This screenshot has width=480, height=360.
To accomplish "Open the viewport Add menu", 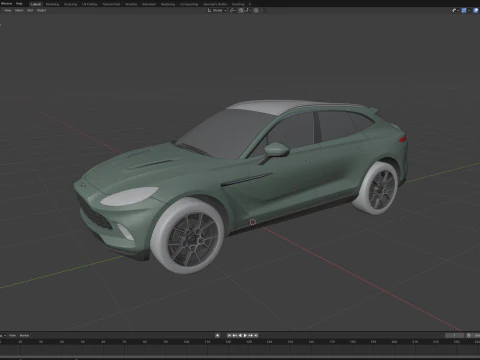I will (x=30, y=10).
